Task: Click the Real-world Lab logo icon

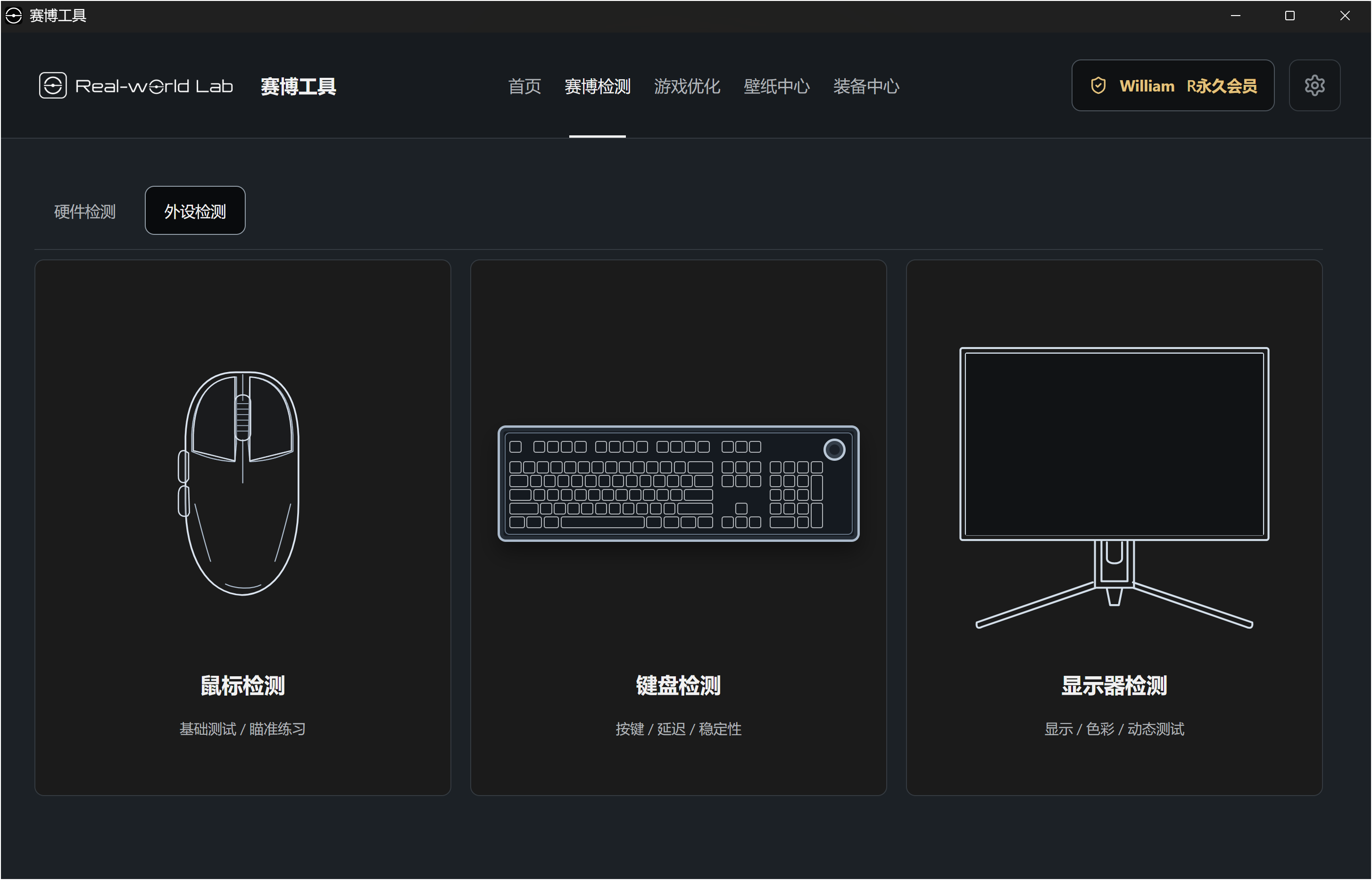Action: point(52,86)
